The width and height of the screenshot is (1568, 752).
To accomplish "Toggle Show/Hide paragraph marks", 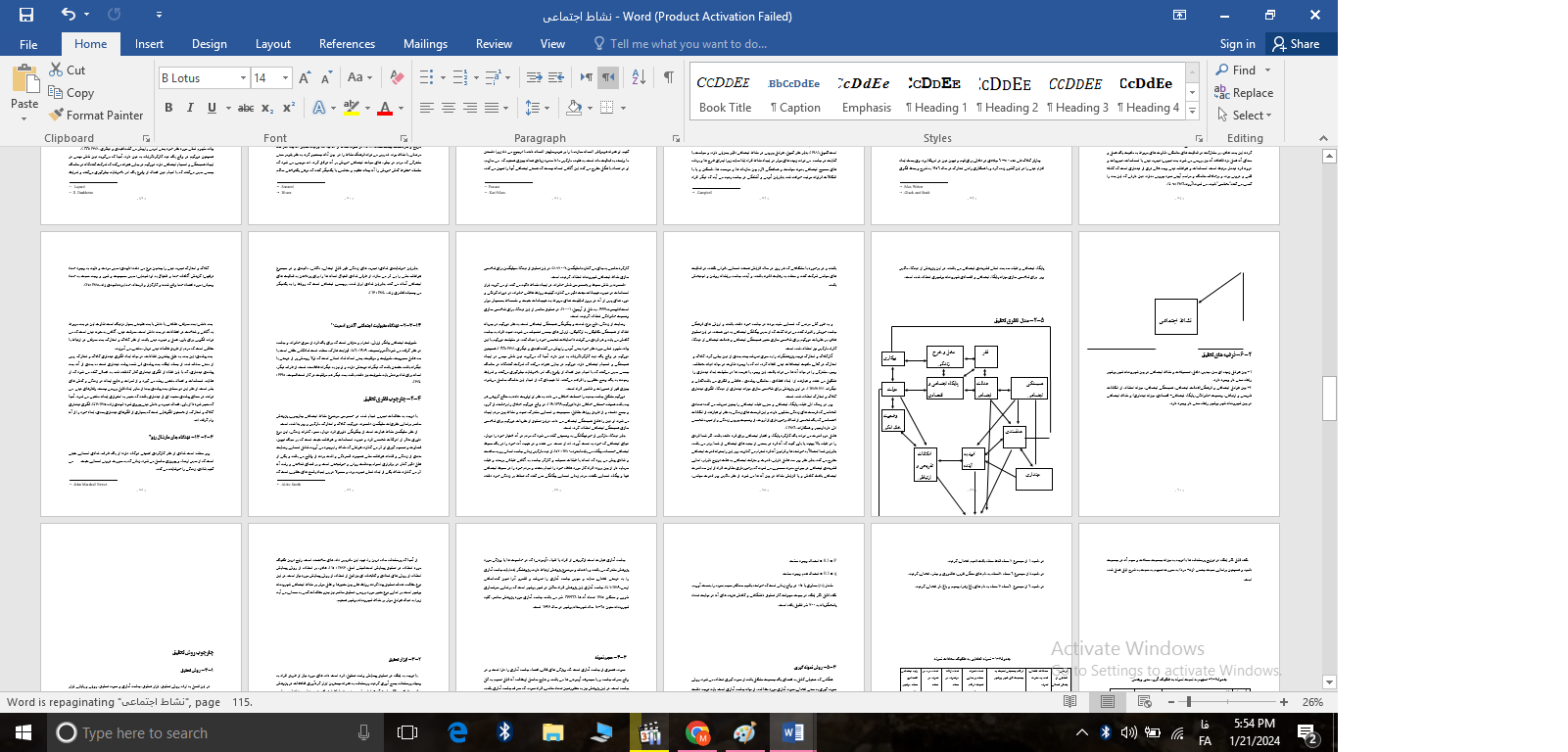I will click(x=669, y=77).
